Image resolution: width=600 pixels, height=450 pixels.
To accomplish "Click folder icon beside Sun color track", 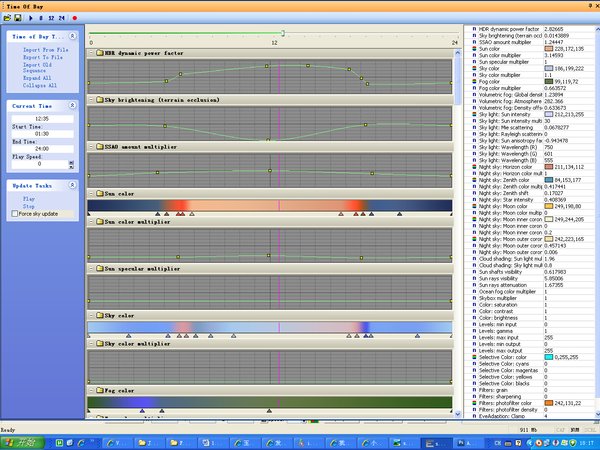I will tap(98, 191).
